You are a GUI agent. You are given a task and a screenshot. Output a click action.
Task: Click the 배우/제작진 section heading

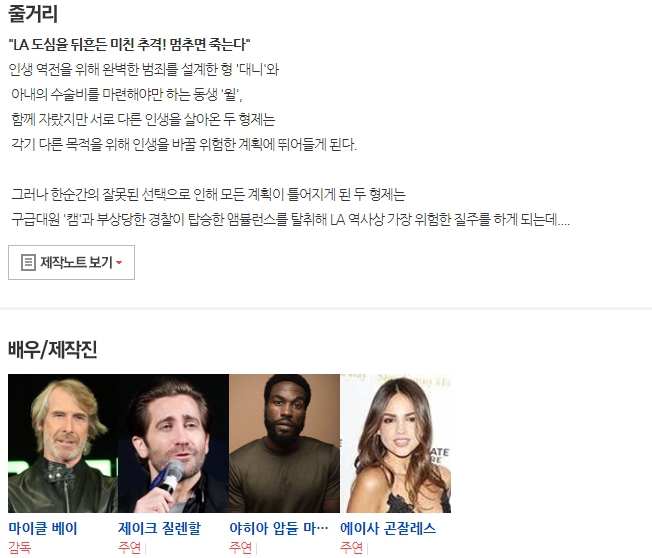pos(52,349)
